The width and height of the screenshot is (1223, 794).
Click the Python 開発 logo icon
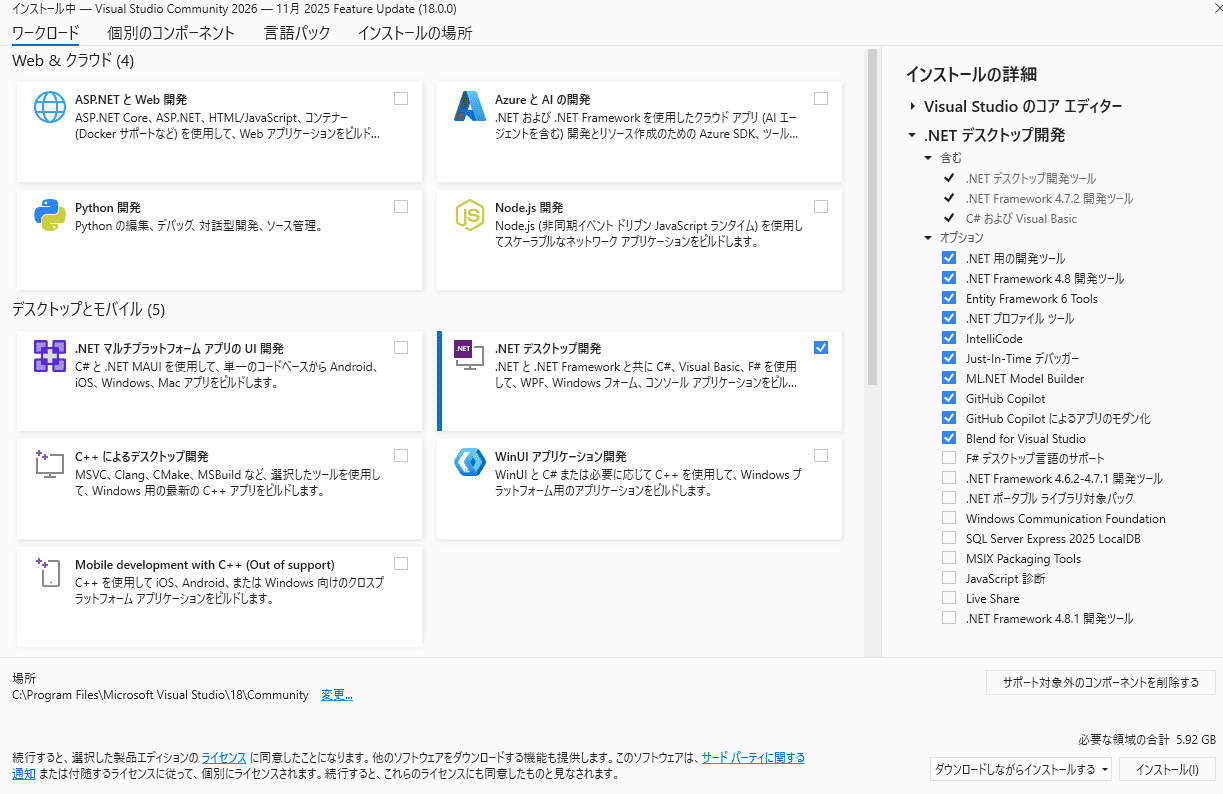tap(50, 214)
